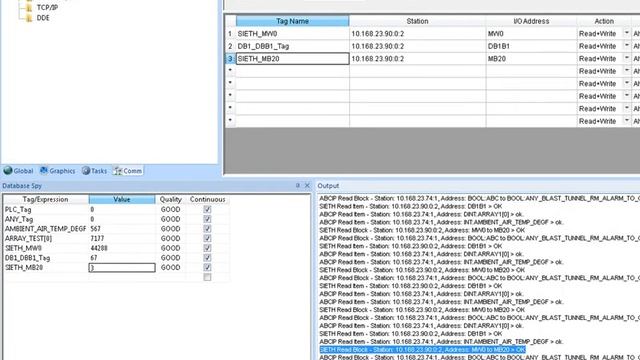This screenshot has width=640, height=360.
Task: Toggle Continuous for ARRAY_TEST[0]
Action: point(207,238)
